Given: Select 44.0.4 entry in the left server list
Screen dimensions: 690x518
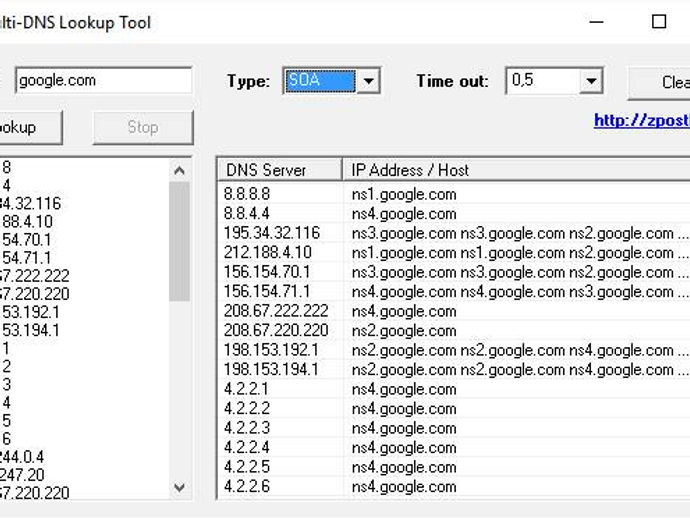Looking at the screenshot, I should pyautogui.click(x=22, y=457).
